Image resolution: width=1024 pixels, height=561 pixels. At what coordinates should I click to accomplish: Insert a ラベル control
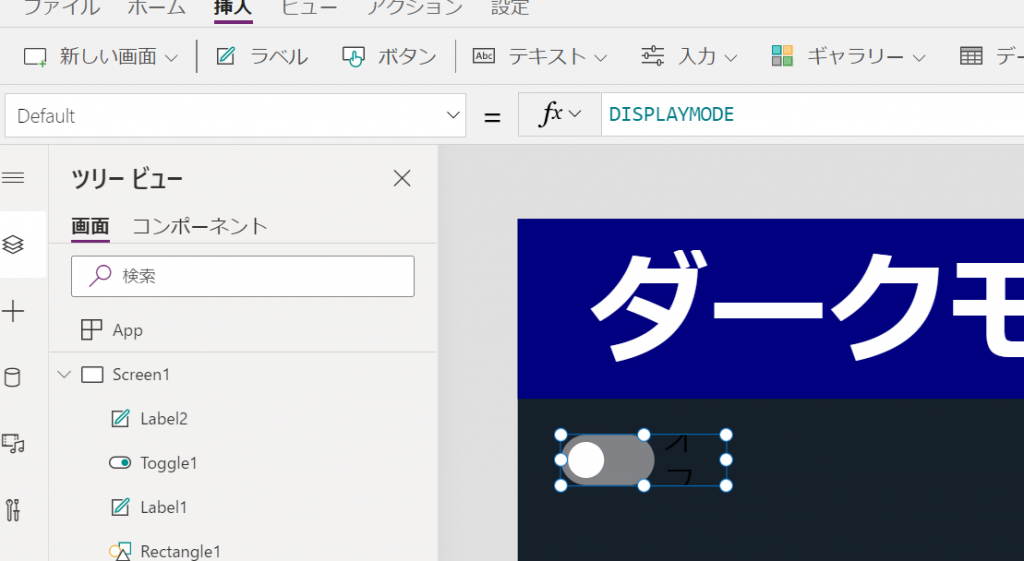coord(262,57)
